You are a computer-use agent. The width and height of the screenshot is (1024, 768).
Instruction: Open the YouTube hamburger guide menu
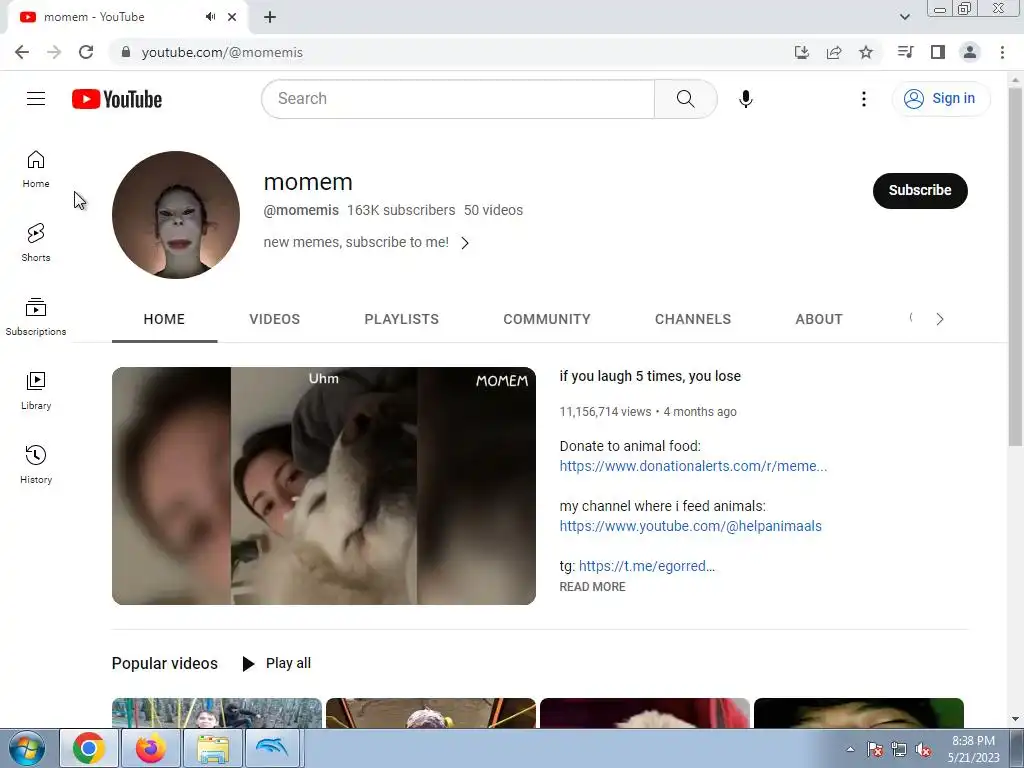pos(36,99)
